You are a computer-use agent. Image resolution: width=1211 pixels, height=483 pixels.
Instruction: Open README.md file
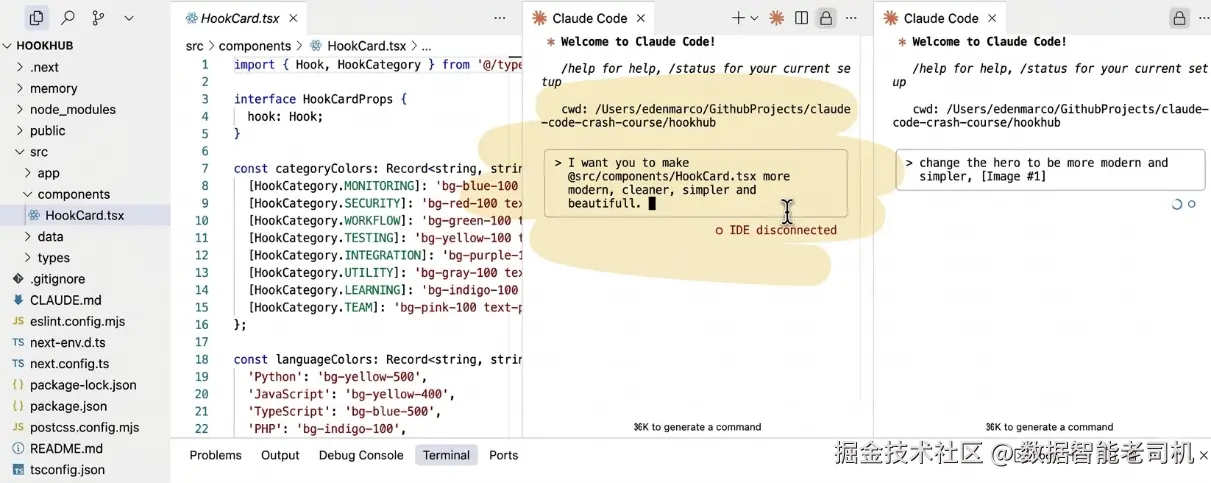point(66,448)
